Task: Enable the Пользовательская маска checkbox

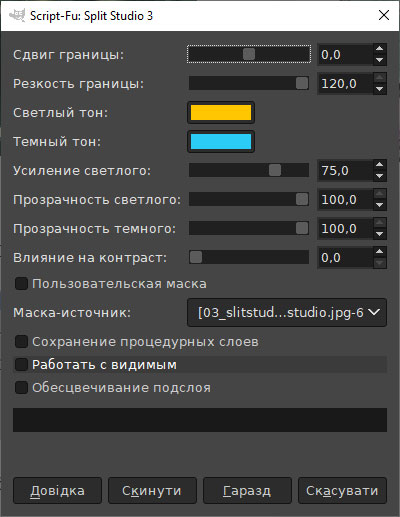Action: tap(21, 284)
